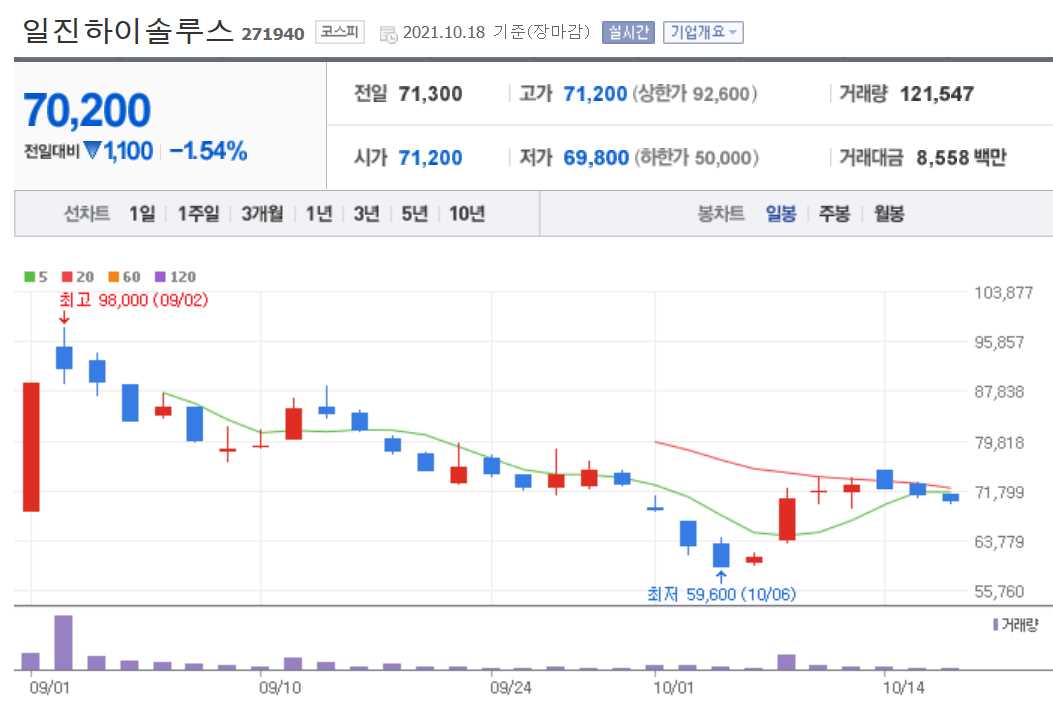
Task: Select the 1년 chart period
Action: 316,213
